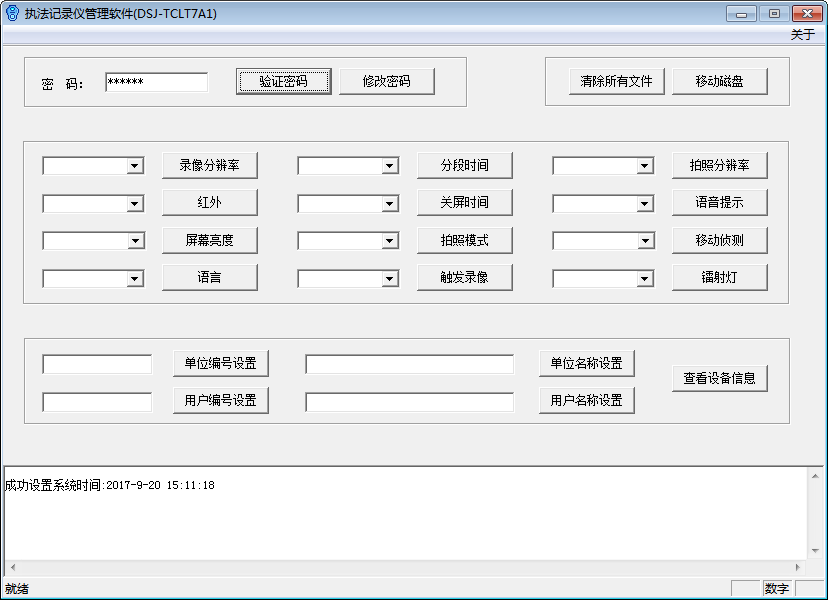Image resolution: width=828 pixels, height=600 pixels.
Task: Click the 单位名称 text input field
Action: pos(409,364)
